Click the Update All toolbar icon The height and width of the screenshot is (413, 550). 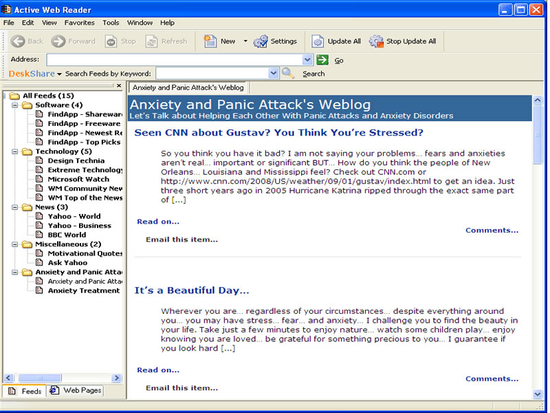[317, 41]
